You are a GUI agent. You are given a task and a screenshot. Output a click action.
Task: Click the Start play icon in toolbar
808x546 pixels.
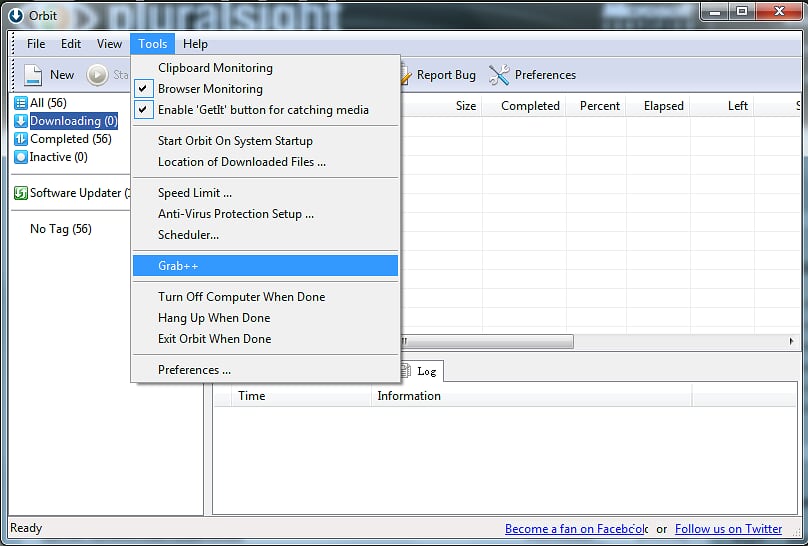(97, 75)
